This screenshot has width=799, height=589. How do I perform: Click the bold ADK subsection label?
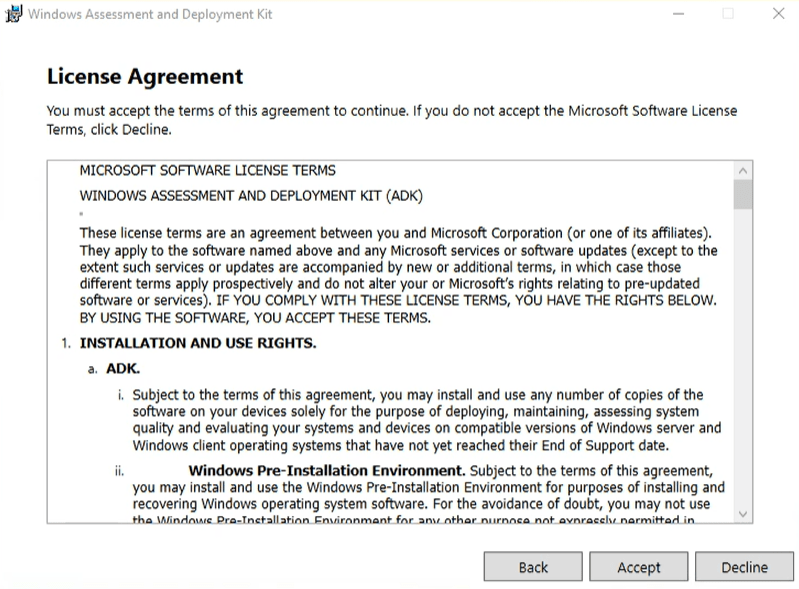coord(123,368)
